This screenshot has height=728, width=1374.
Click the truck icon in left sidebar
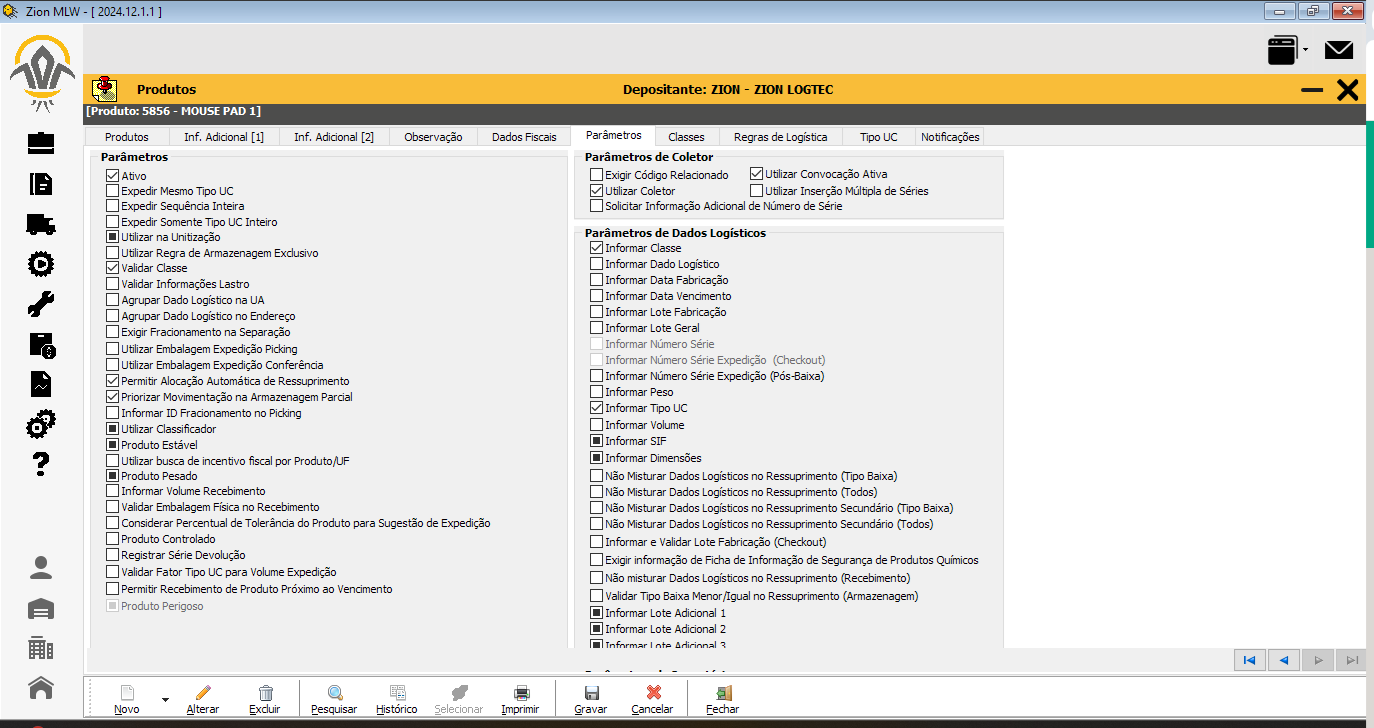pyautogui.click(x=40, y=224)
